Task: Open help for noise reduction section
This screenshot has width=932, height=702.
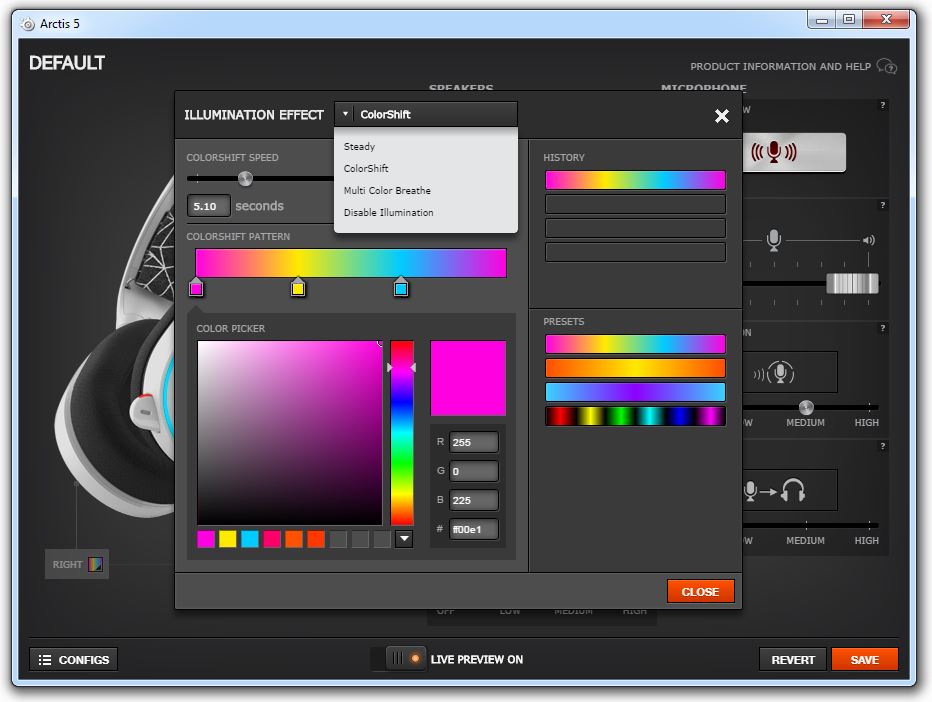Action: [883, 328]
